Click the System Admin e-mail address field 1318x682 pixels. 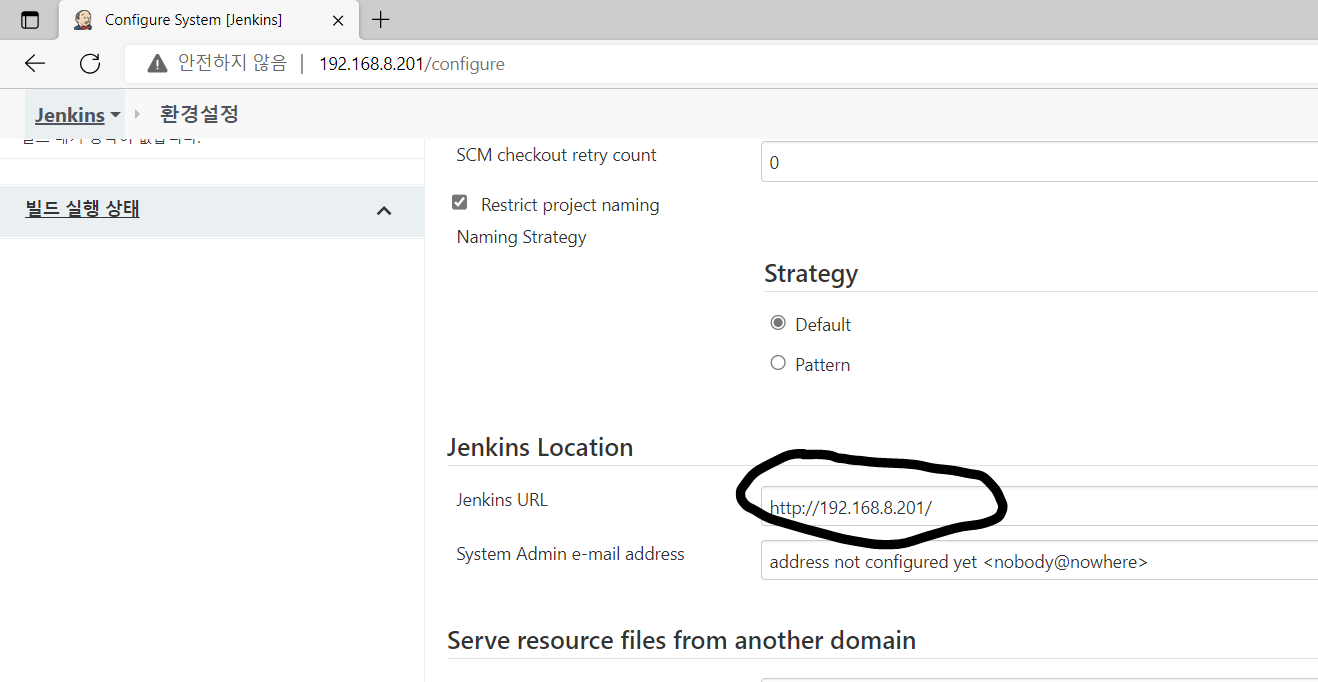[1039, 560]
